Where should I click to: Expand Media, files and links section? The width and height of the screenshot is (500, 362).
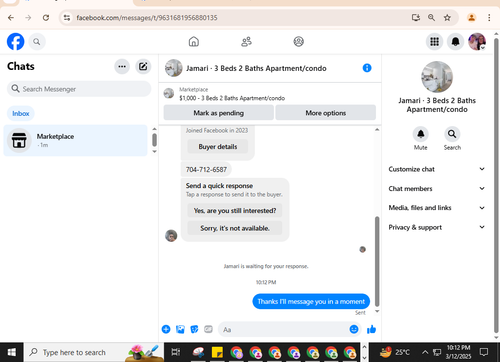pyautogui.click(x=436, y=208)
